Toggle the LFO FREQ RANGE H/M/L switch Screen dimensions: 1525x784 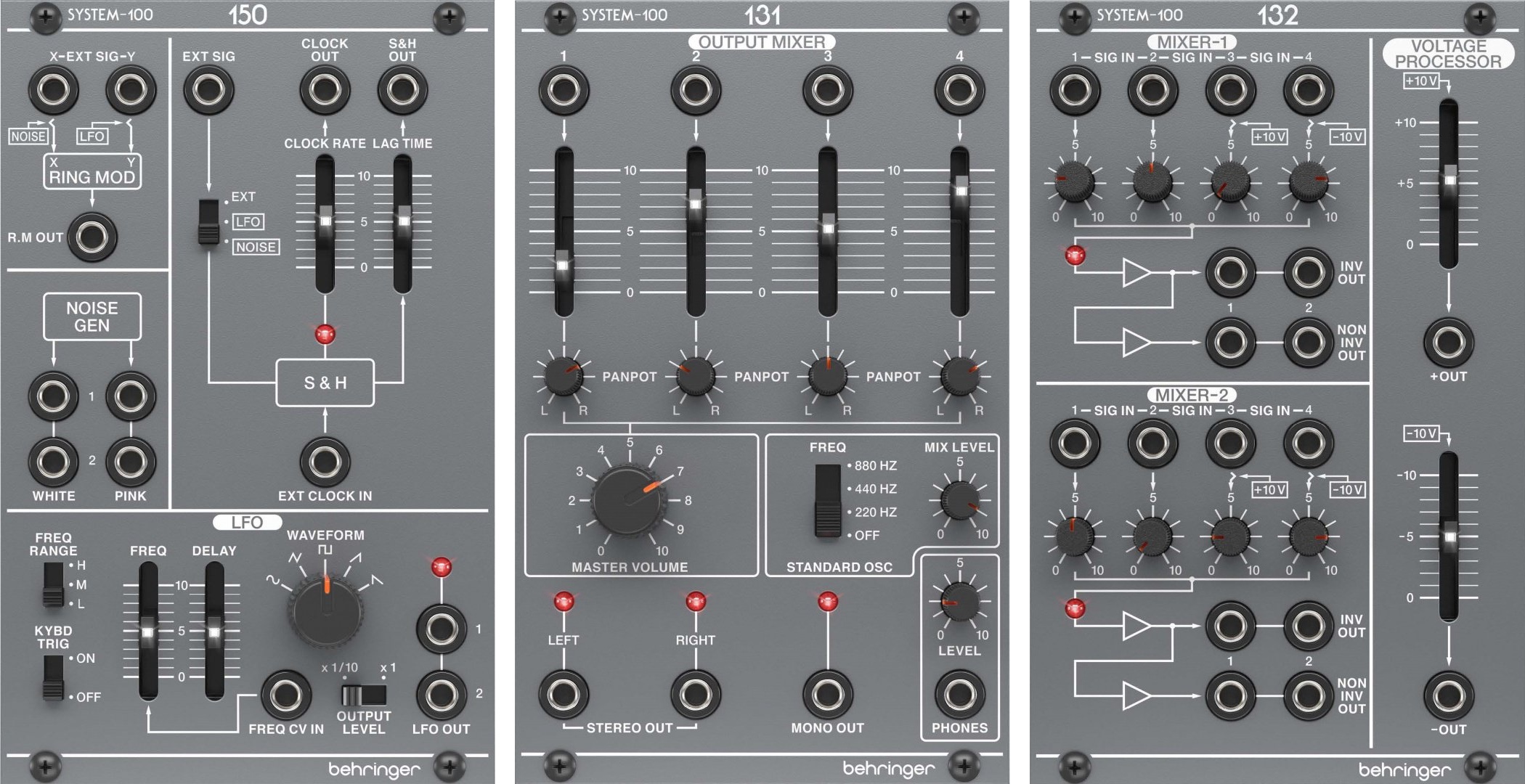(x=53, y=584)
